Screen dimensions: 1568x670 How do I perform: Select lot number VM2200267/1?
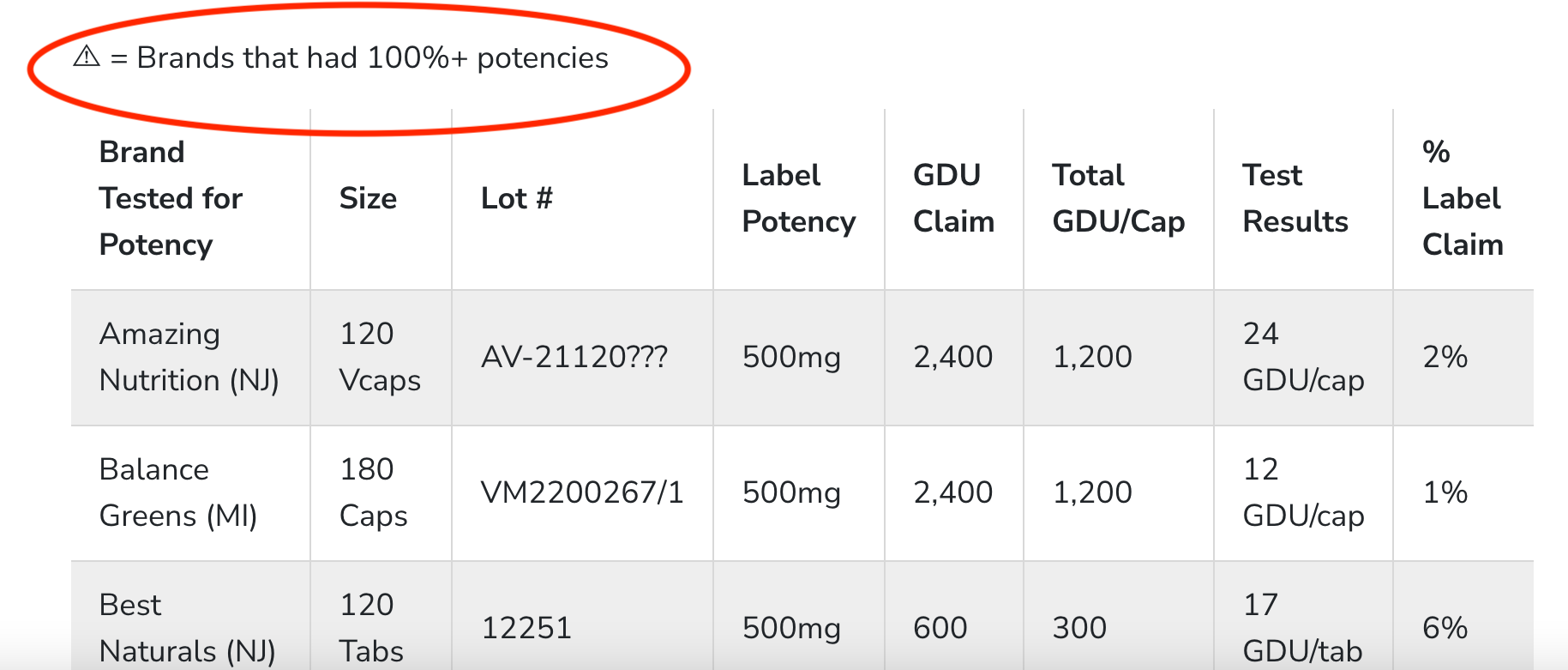coord(582,492)
